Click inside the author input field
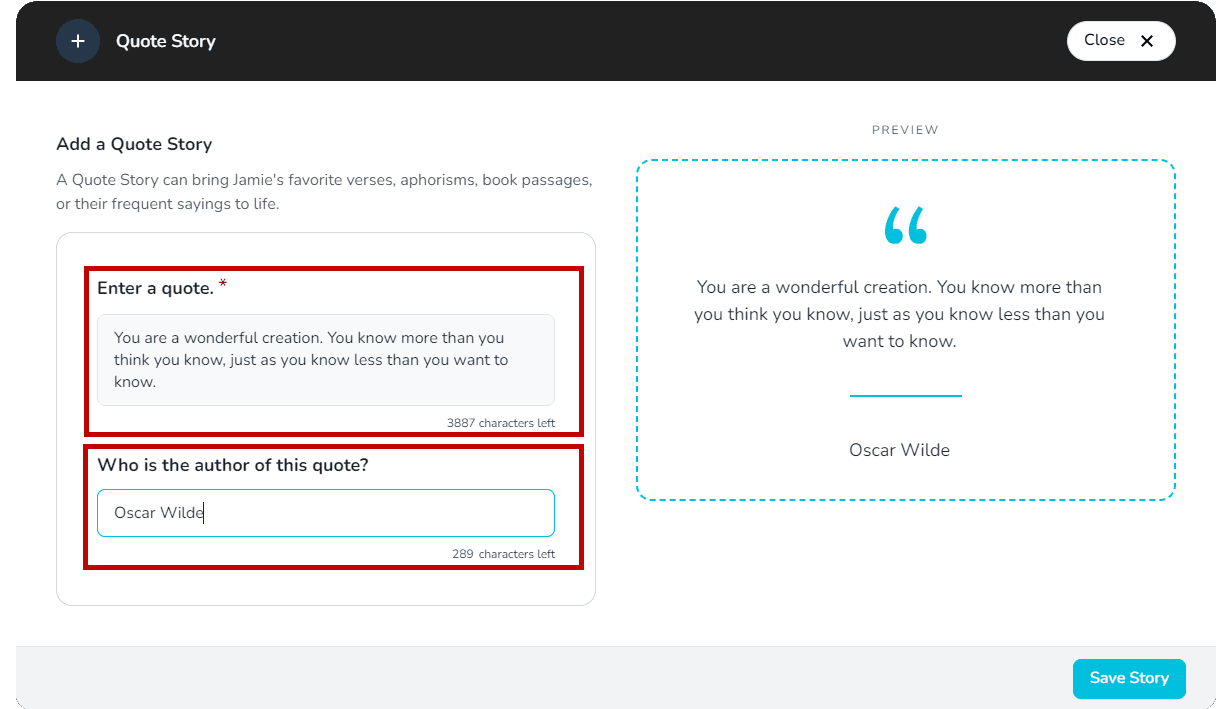This screenshot has width=1230, height=709. [325, 512]
